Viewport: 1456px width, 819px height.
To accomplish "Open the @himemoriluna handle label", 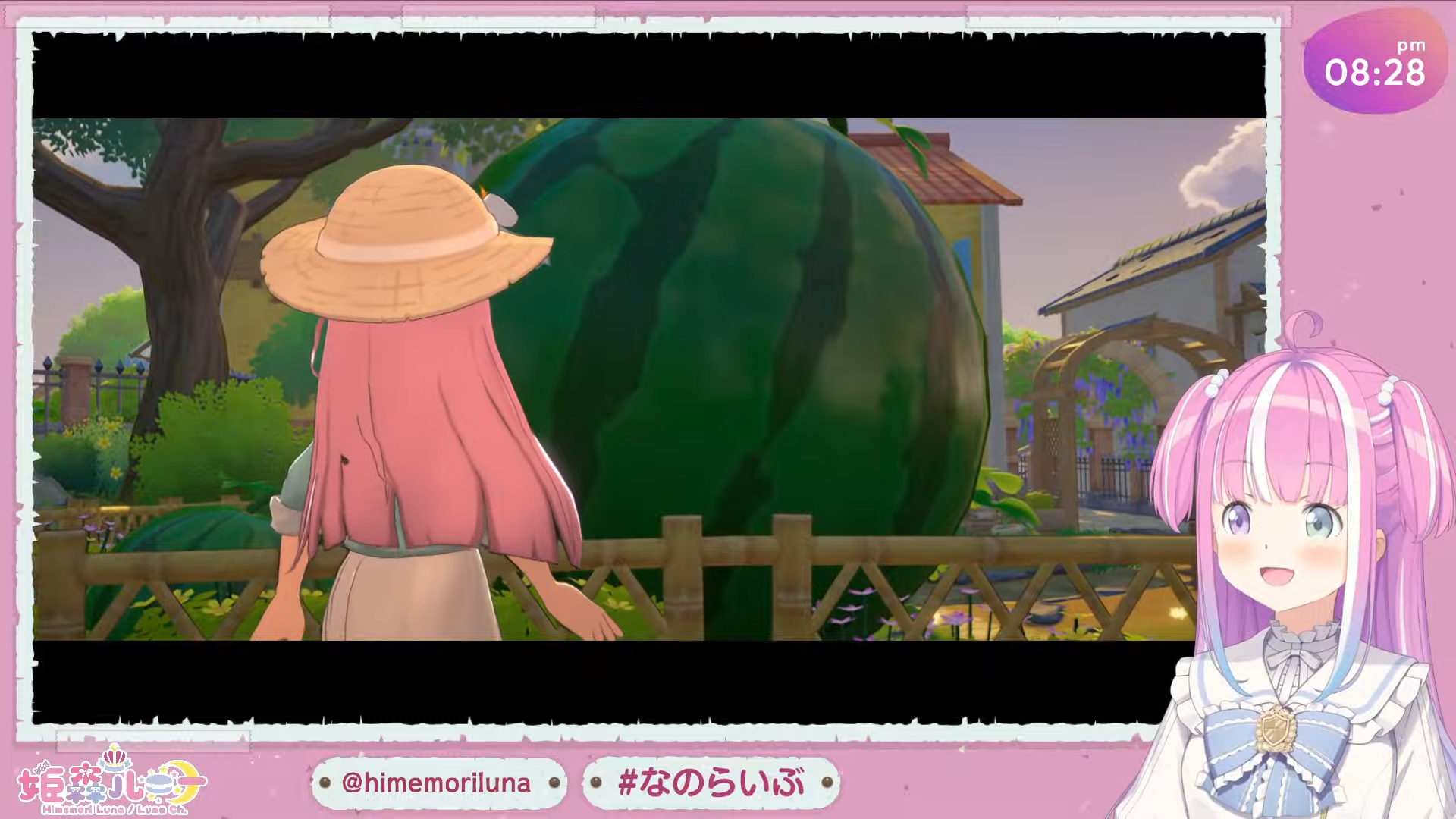I will (x=436, y=783).
